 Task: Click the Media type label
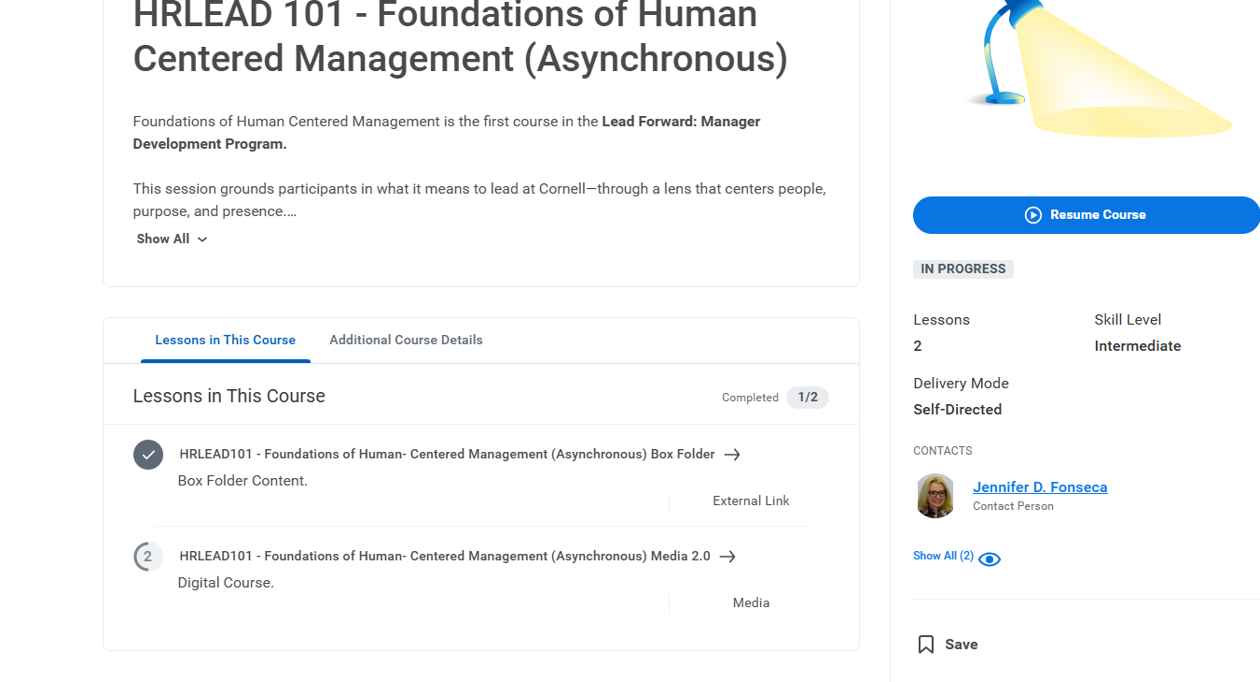tap(751, 603)
